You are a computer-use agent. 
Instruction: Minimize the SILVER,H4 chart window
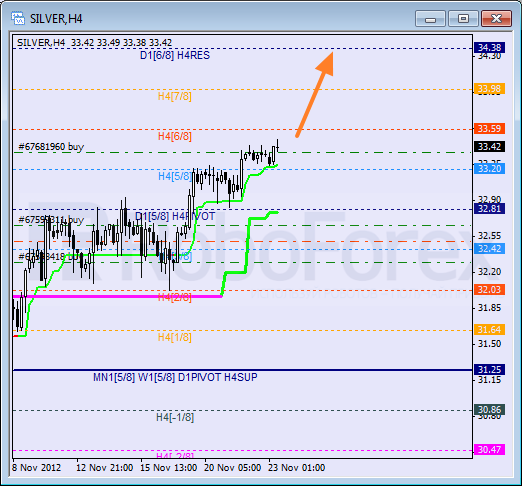coord(430,19)
